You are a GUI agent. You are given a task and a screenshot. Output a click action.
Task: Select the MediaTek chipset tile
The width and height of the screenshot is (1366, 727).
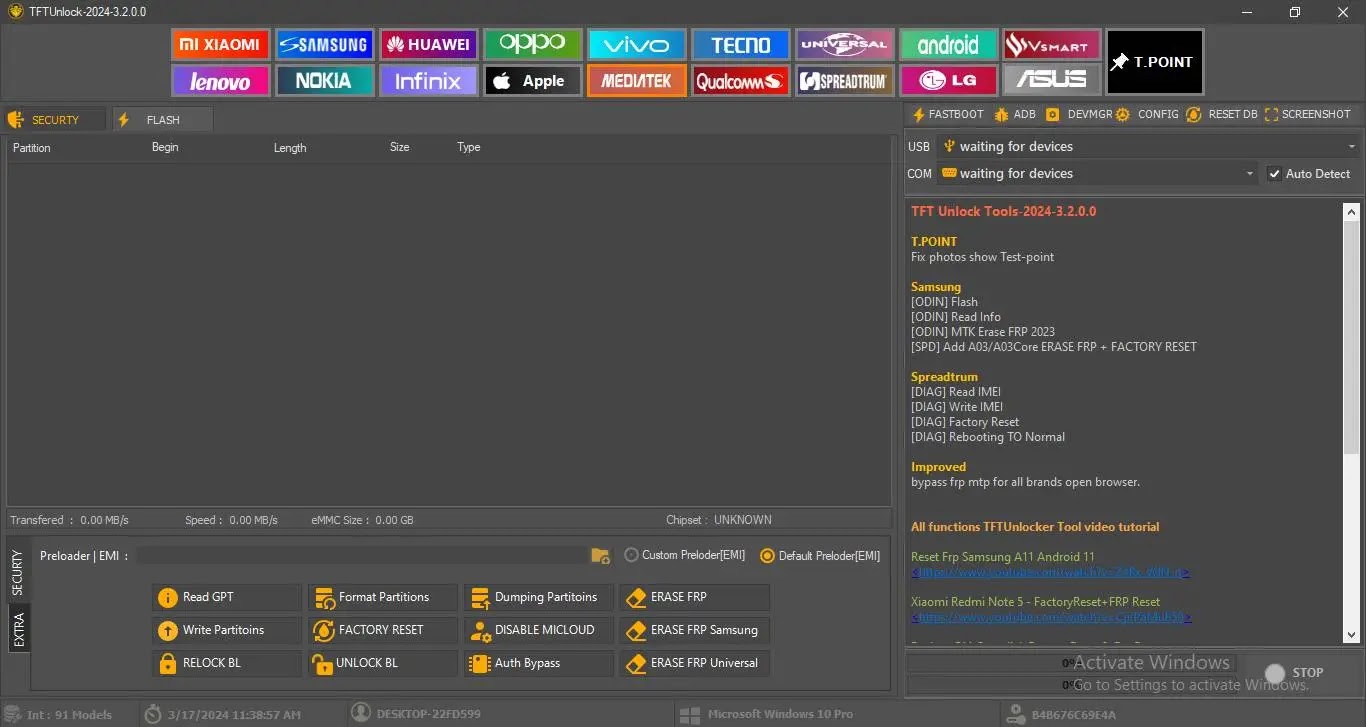pyautogui.click(x=636, y=81)
